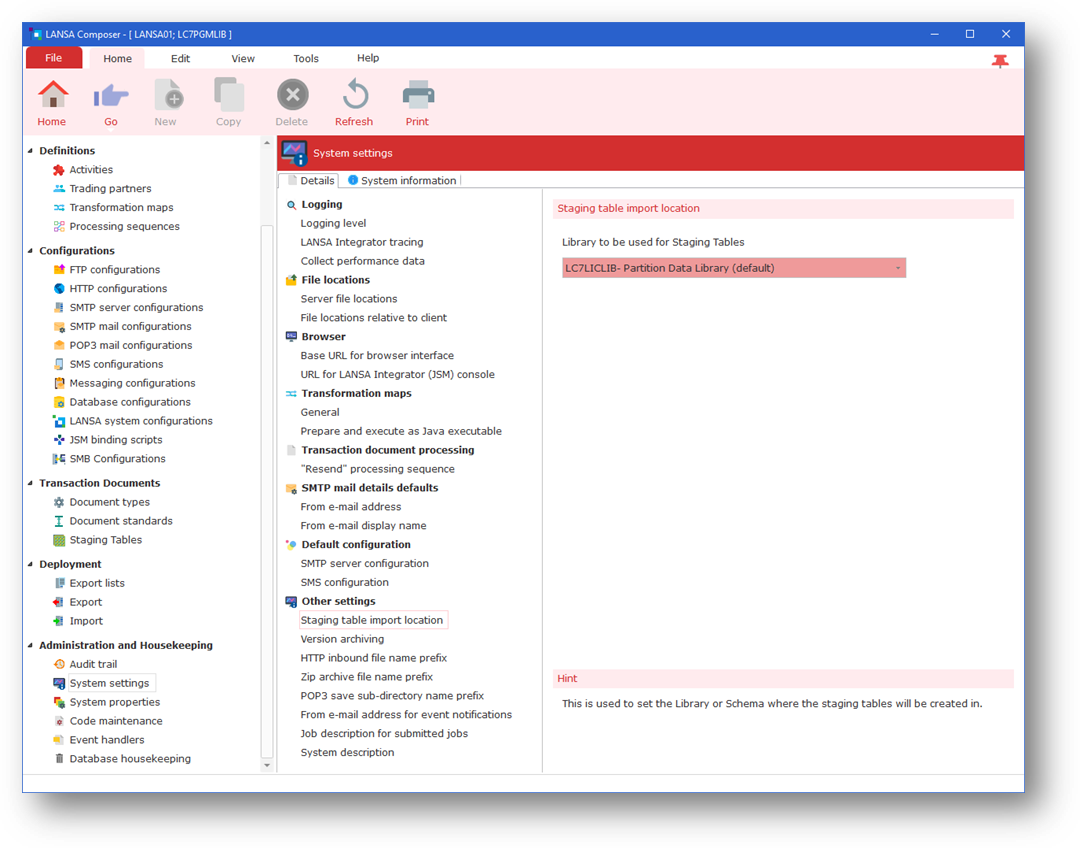1080x848 pixels.
Task: Open SMB Configurations
Action: click(x=117, y=459)
